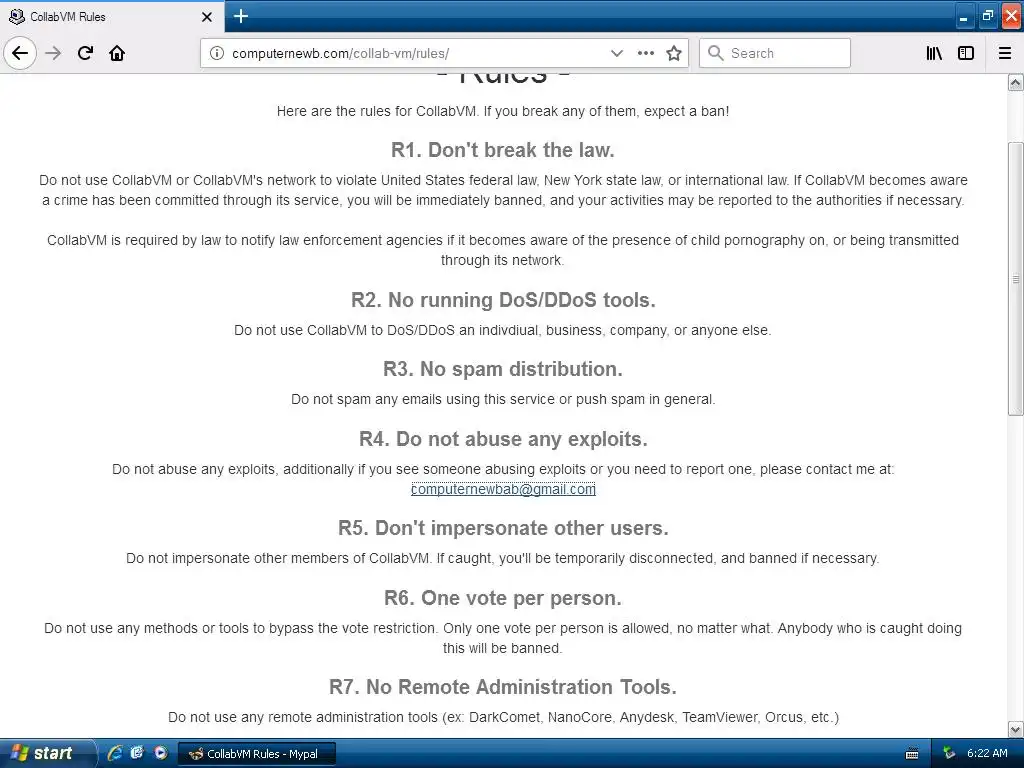
Task: Open the browser home page
Action: pyautogui.click(x=117, y=53)
